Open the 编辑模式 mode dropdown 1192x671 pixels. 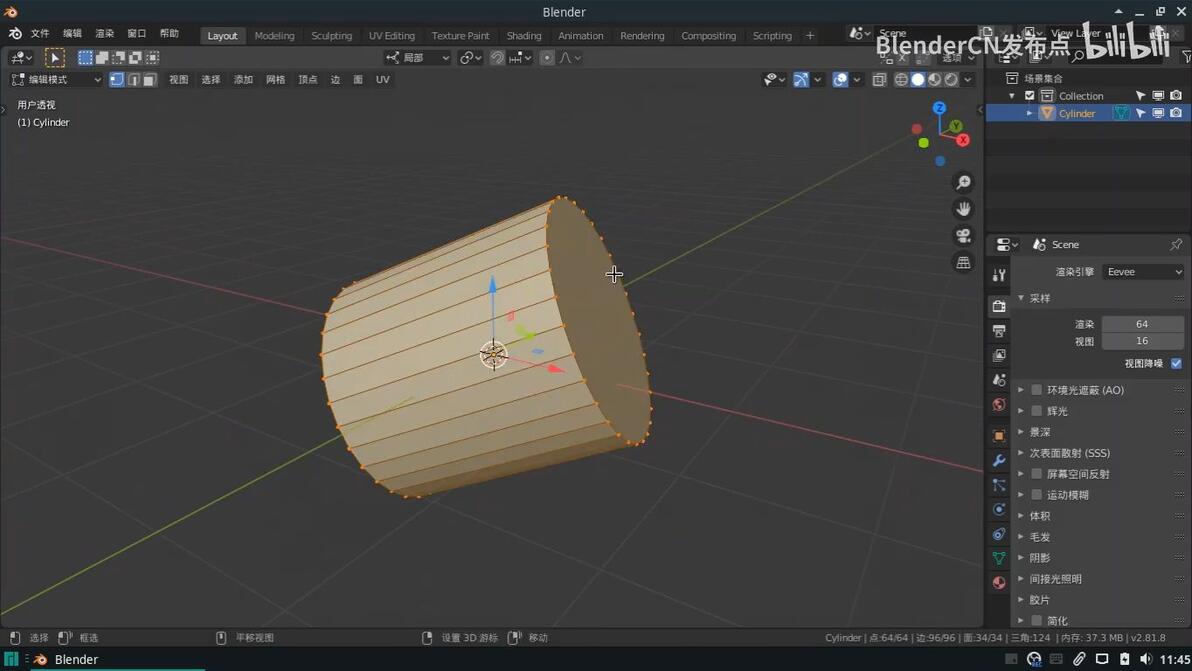click(x=56, y=80)
